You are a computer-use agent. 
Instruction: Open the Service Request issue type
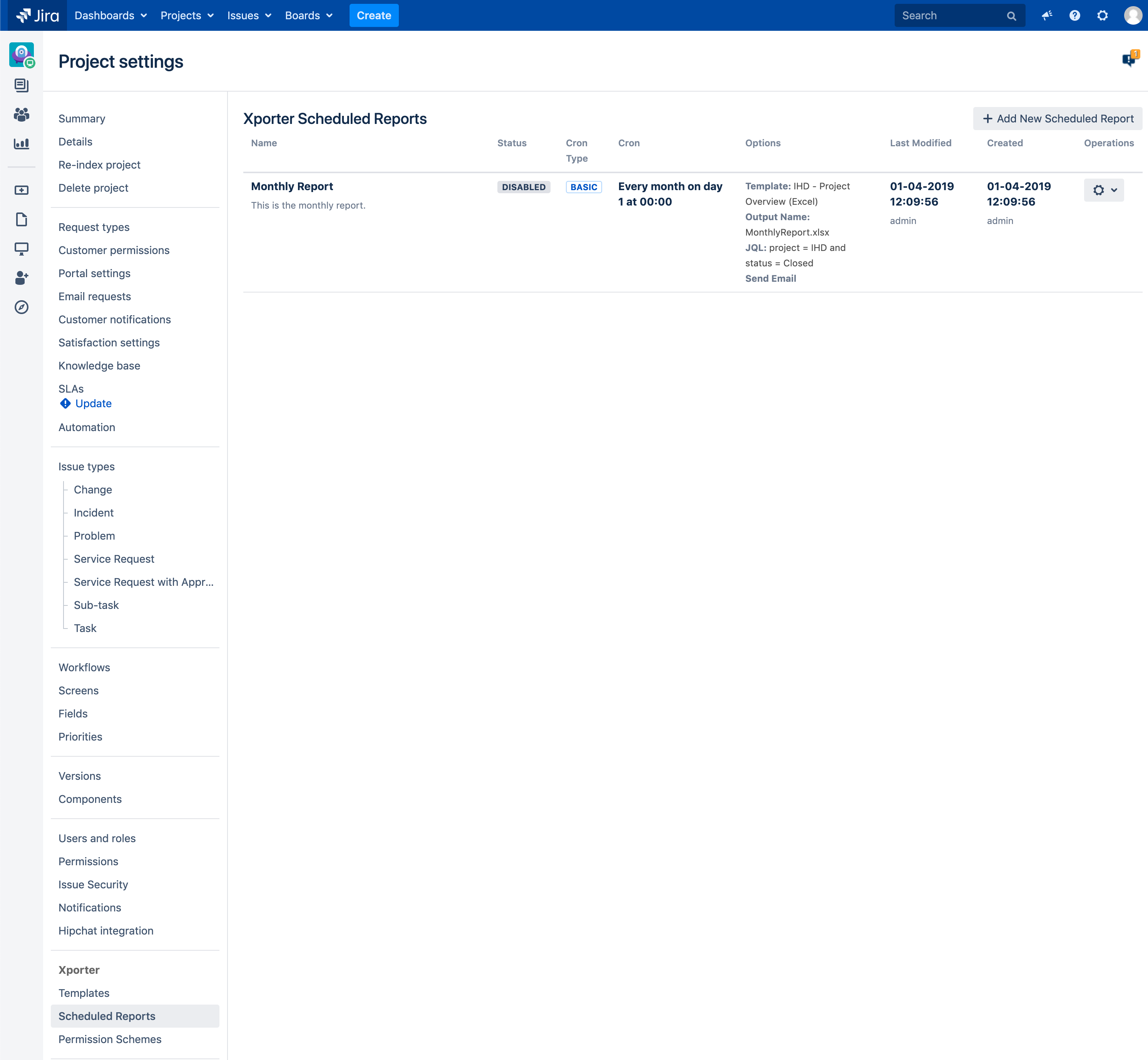(x=114, y=559)
